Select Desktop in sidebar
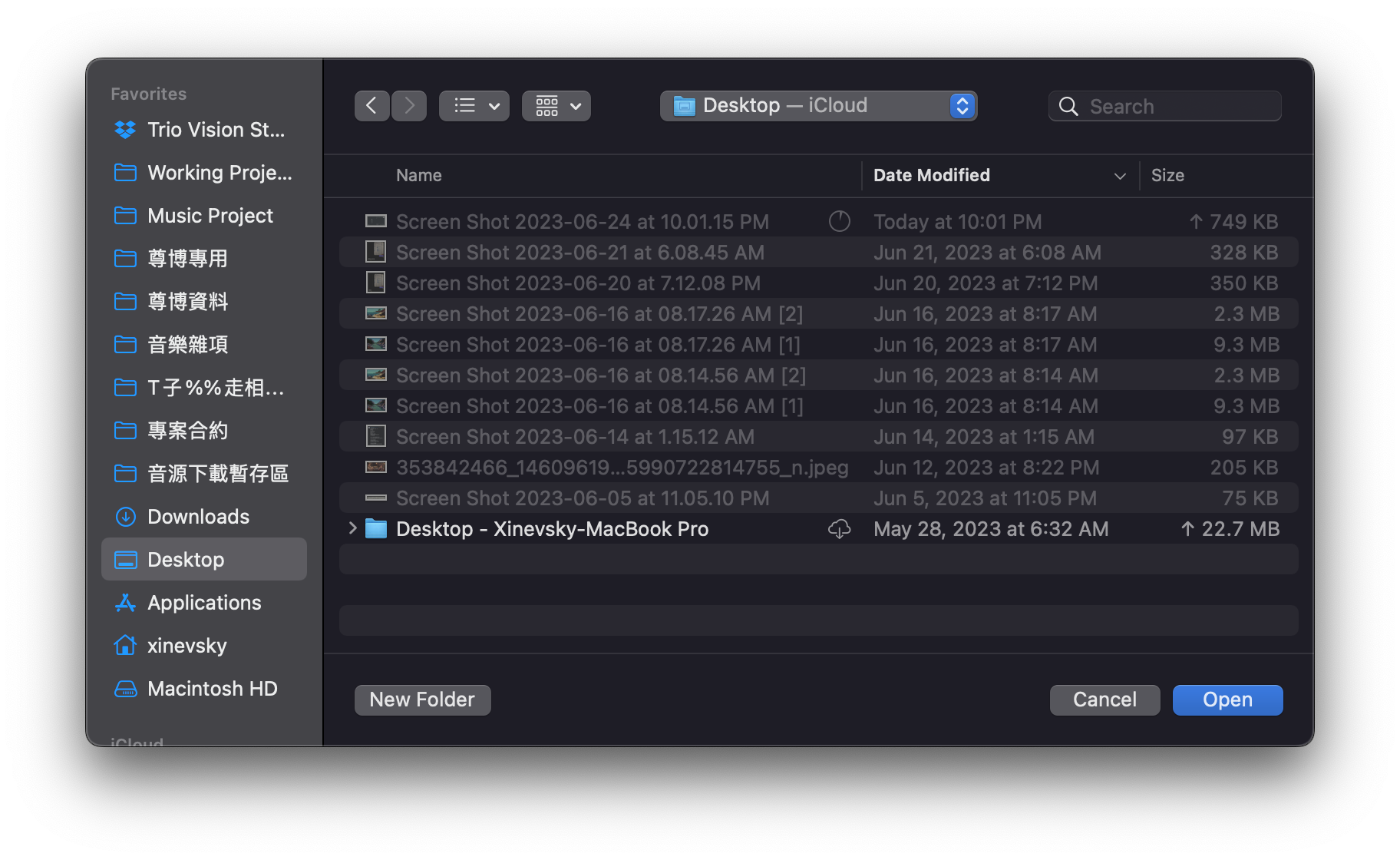 click(x=204, y=560)
